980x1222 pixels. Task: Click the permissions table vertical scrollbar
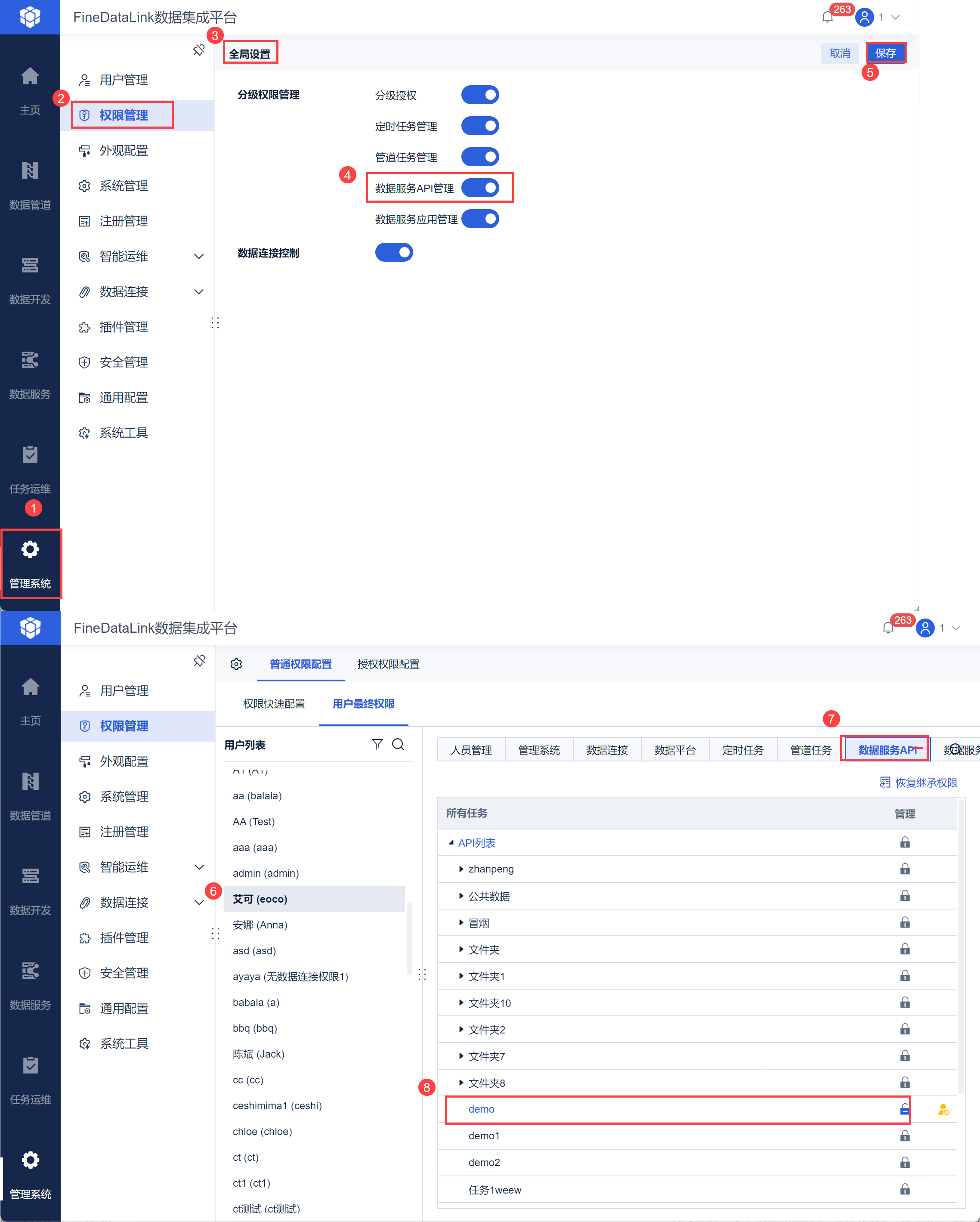(x=961, y=947)
